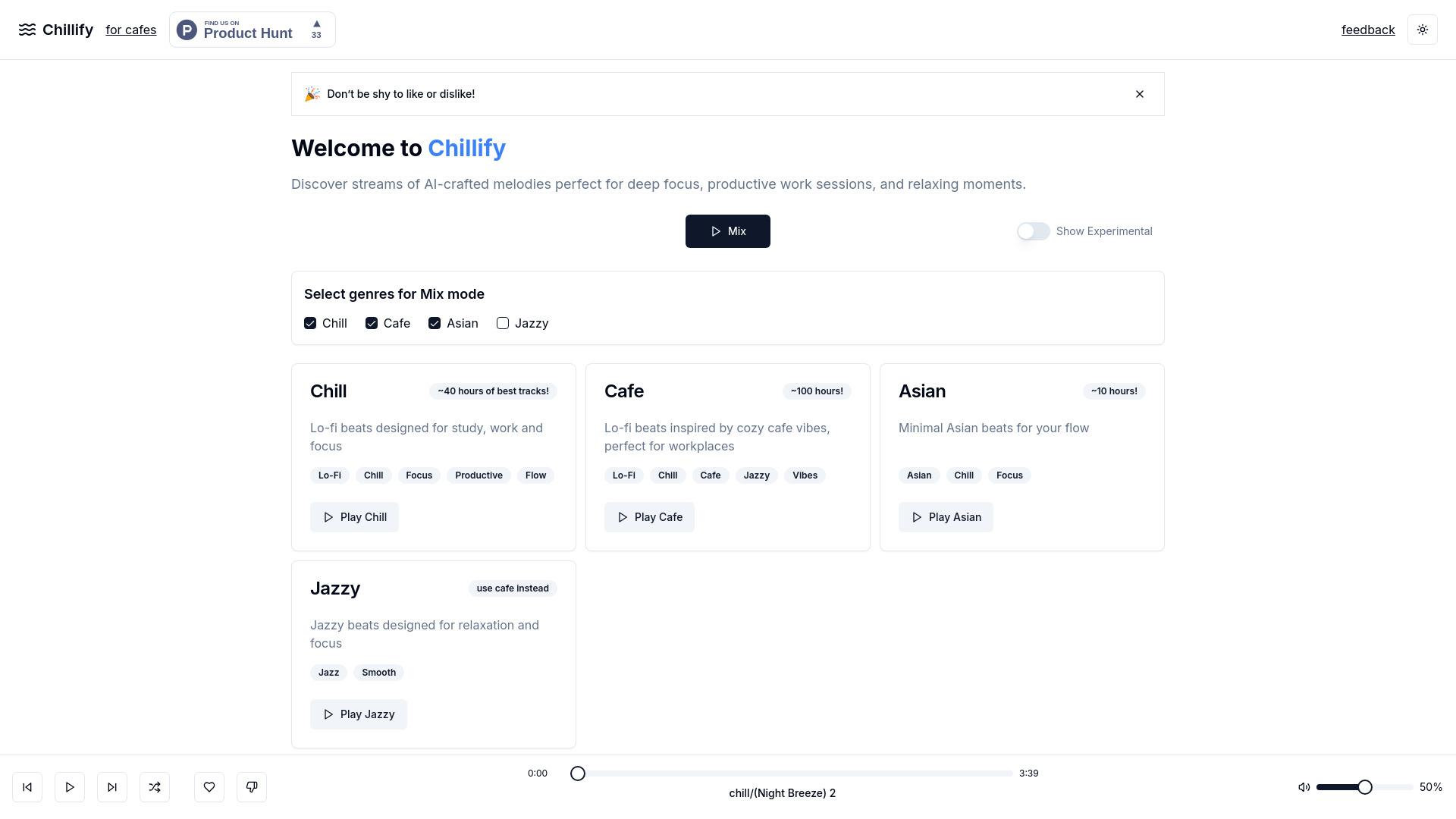
Task: Click the Mix playback button
Action: 727,231
